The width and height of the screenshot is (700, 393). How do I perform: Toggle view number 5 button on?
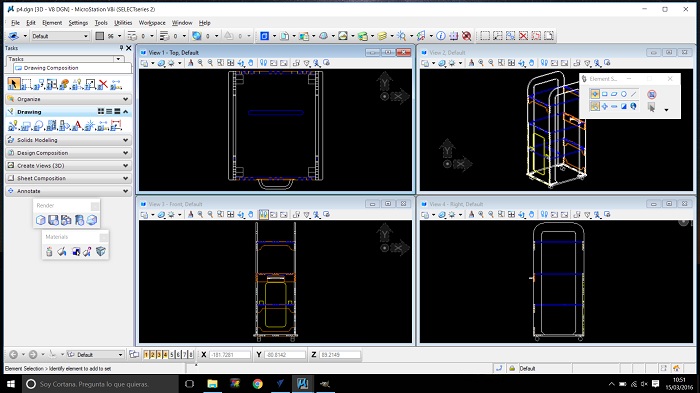172,355
